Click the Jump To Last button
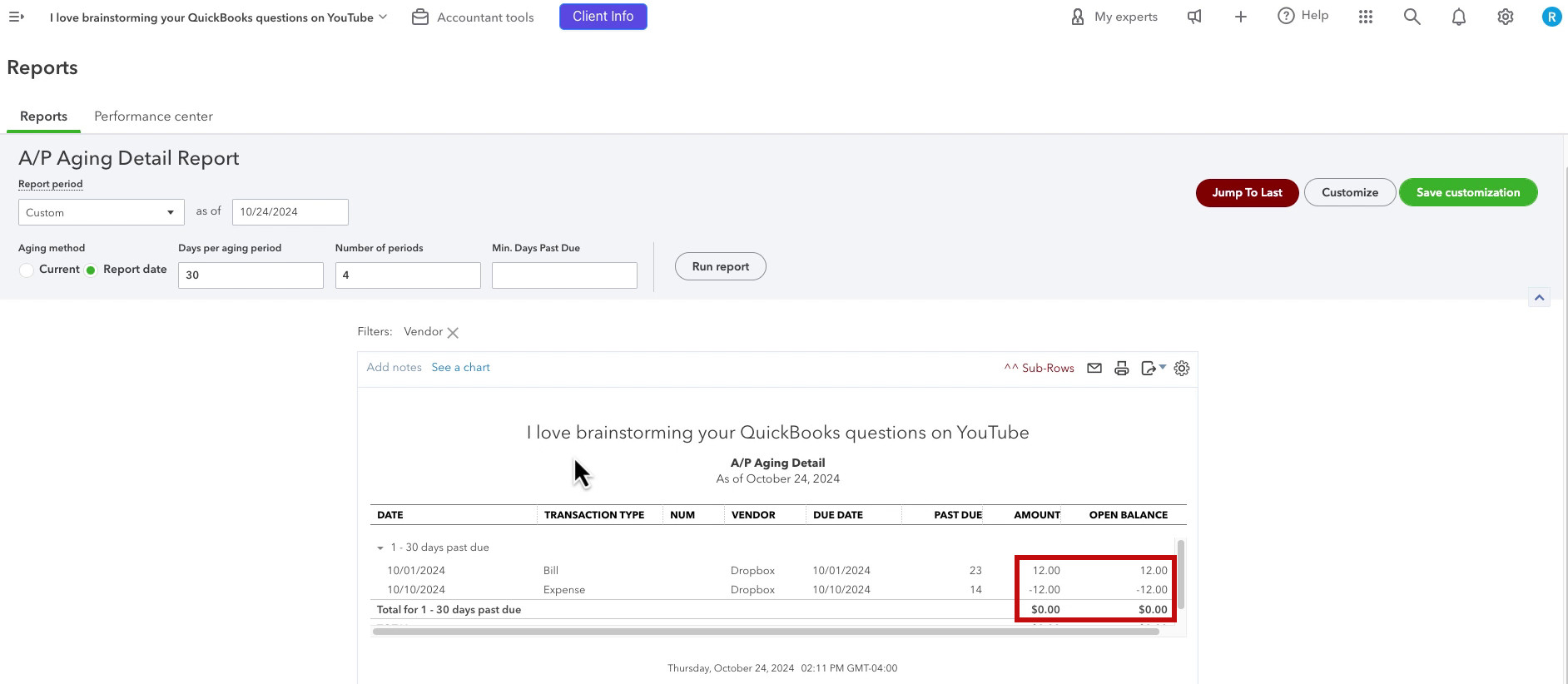The image size is (1568, 684). [1247, 192]
